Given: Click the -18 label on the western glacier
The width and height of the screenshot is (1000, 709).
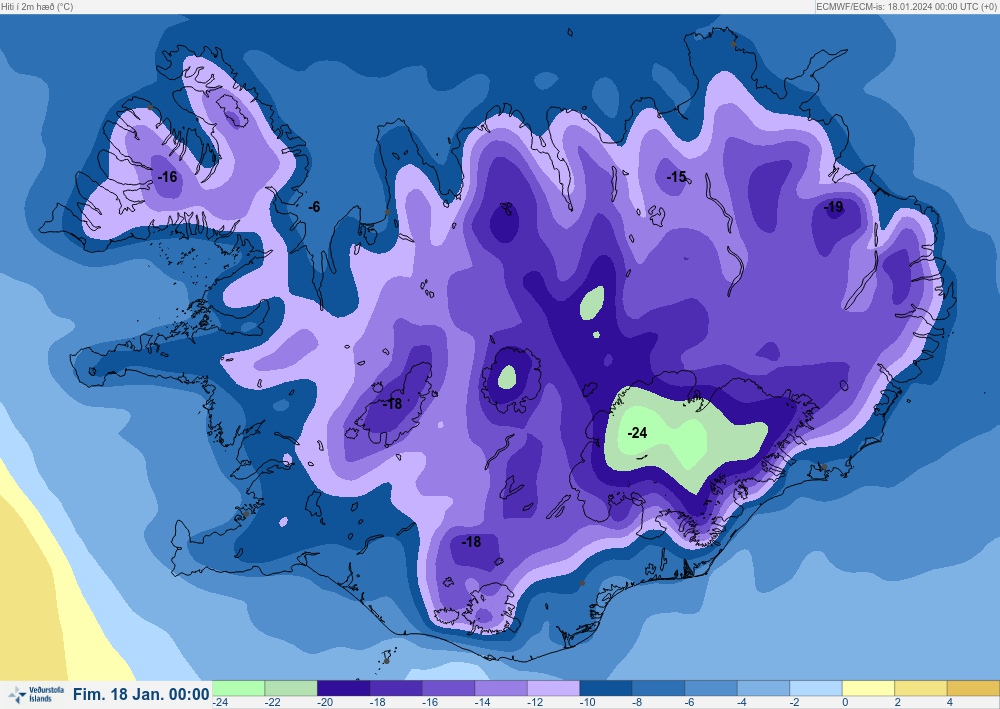Looking at the screenshot, I should point(392,403).
